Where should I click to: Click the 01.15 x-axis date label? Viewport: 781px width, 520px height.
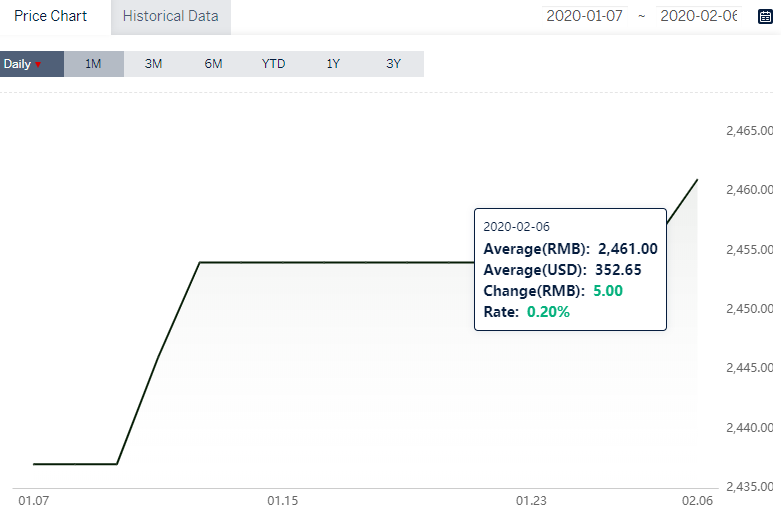(282, 501)
